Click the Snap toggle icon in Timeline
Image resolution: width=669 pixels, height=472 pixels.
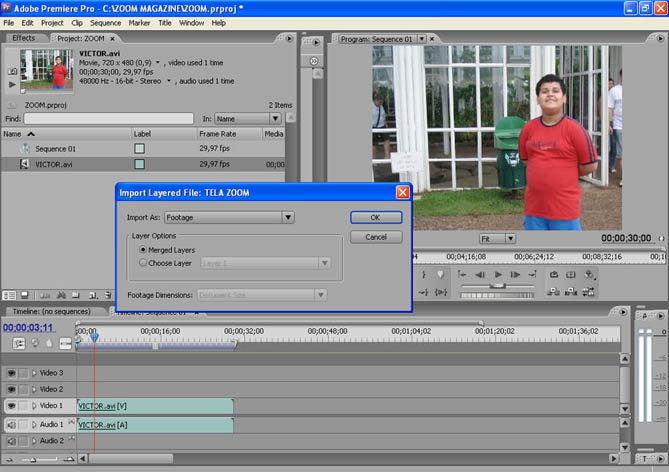(19, 343)
